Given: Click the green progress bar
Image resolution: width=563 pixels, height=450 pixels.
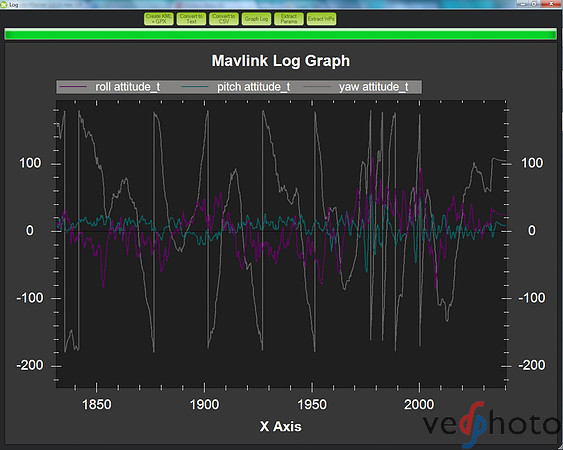Looking at the screenshot, I should [x=280, y=34].
